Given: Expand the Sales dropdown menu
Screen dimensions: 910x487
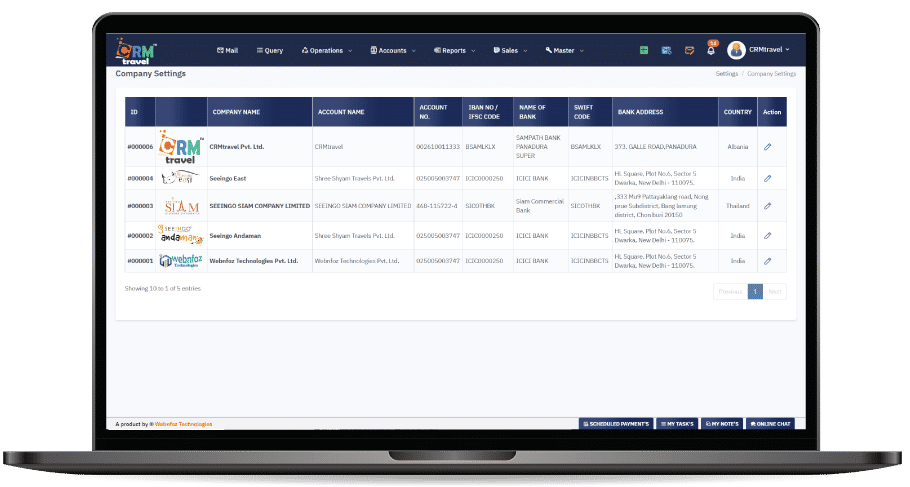Looking at the screenshot, I should coord(510,50).
